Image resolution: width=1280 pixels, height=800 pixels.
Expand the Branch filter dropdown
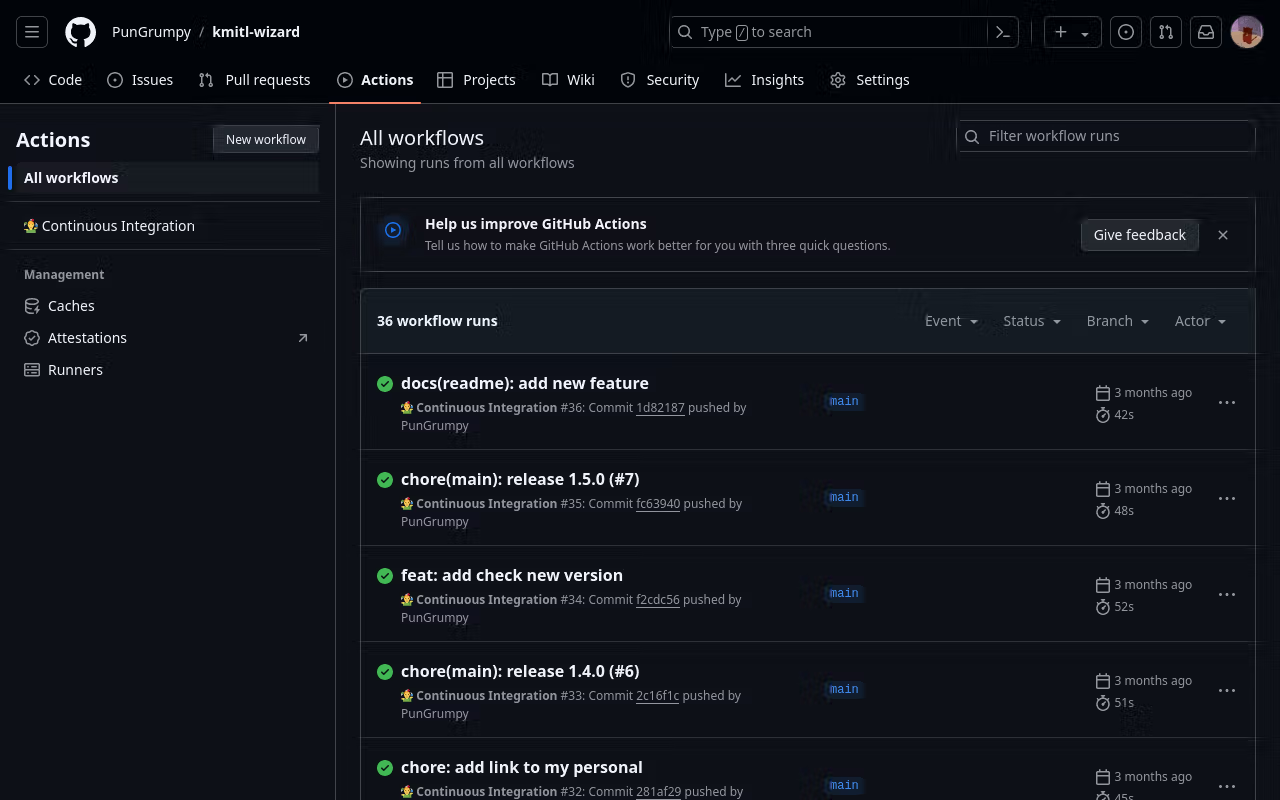1117,321
